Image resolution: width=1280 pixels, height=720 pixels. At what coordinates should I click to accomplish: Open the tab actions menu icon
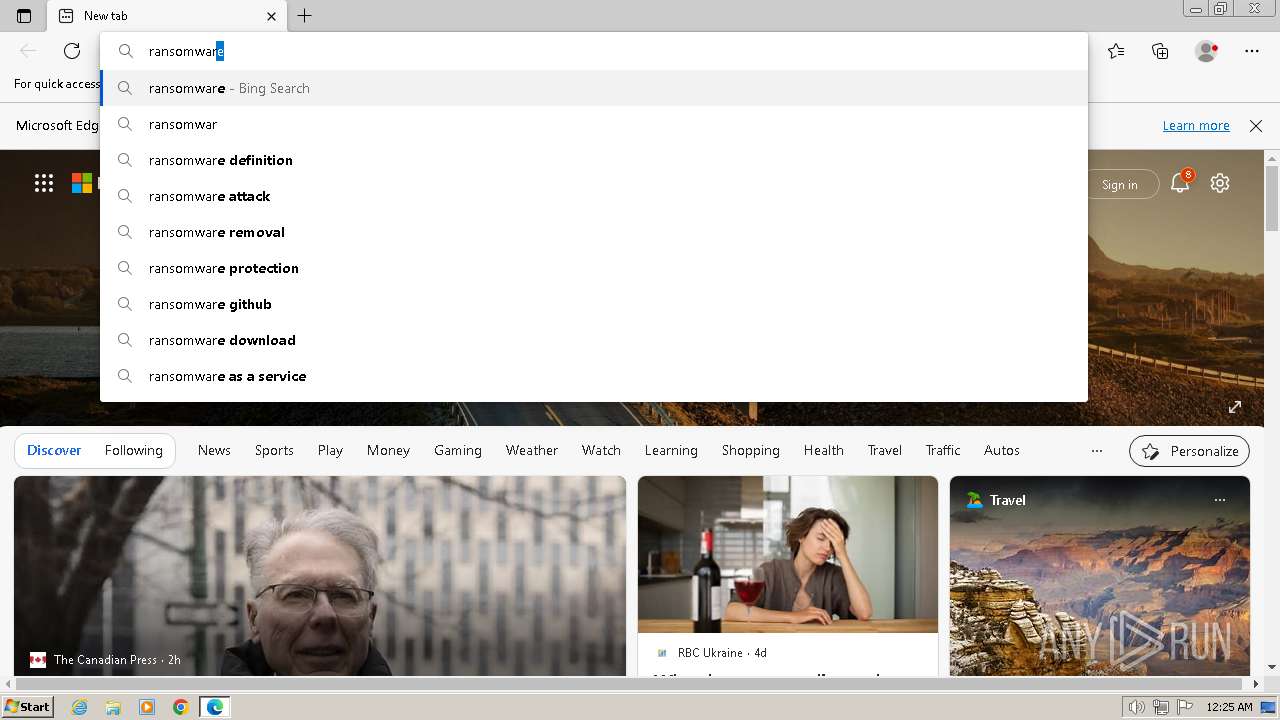(24, 16)
